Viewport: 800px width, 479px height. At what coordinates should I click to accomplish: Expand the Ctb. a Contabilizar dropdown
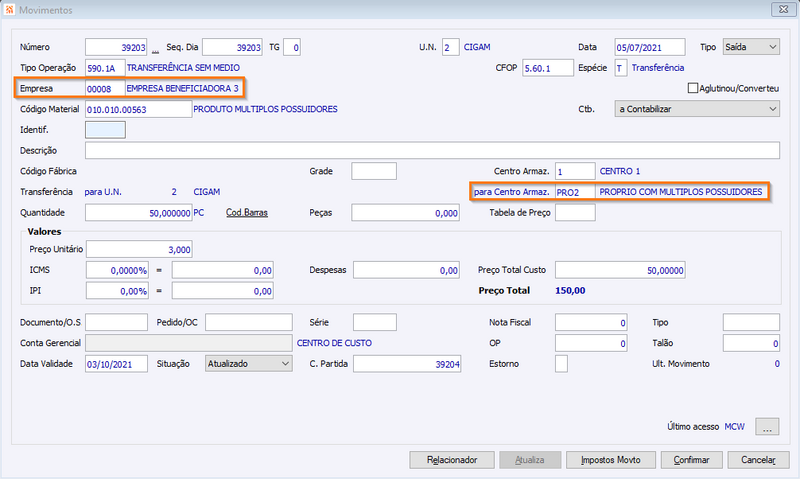[697, 109]
